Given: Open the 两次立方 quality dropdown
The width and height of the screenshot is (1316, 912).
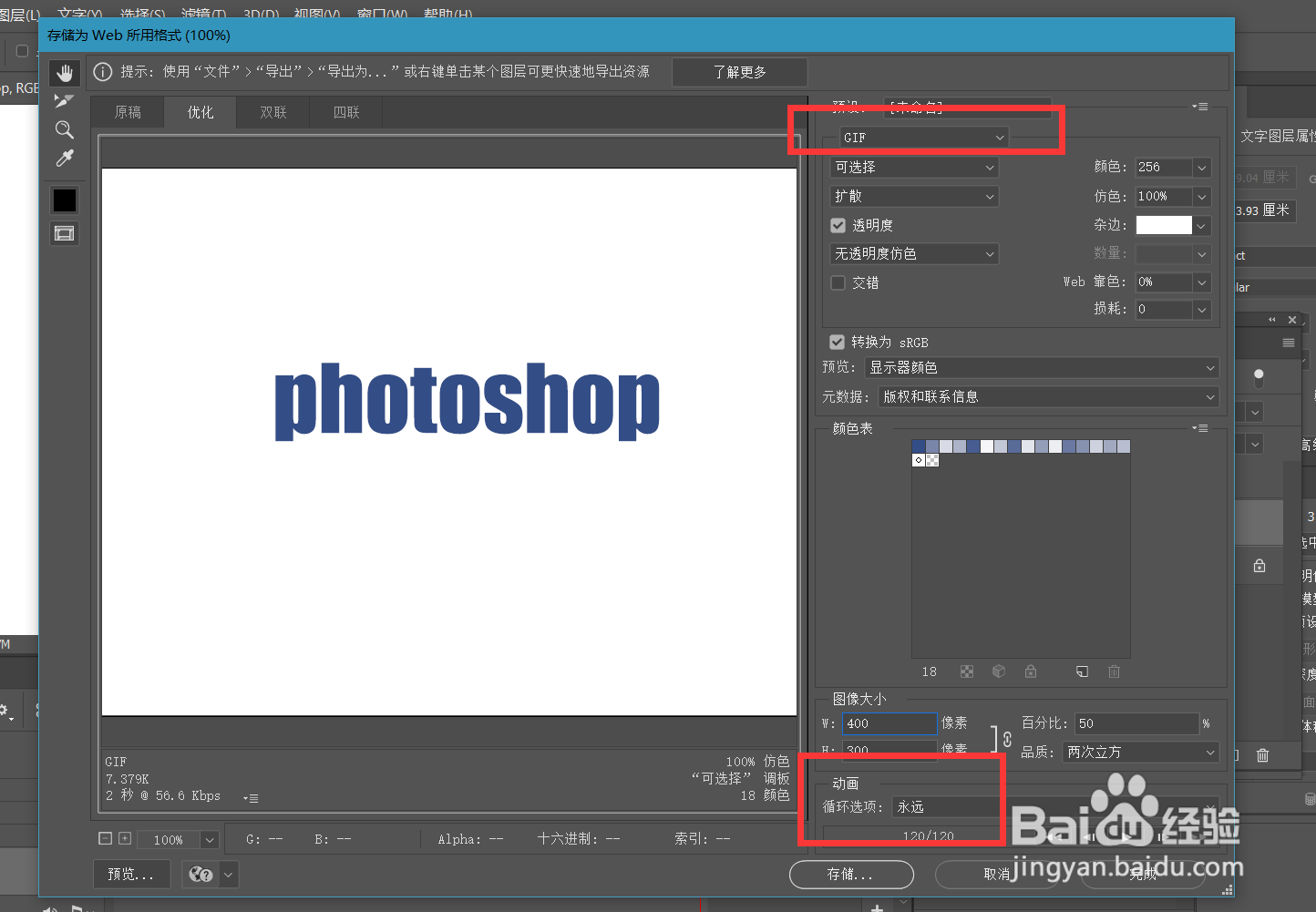Looking at the screenshot, I should (1140, 752).
